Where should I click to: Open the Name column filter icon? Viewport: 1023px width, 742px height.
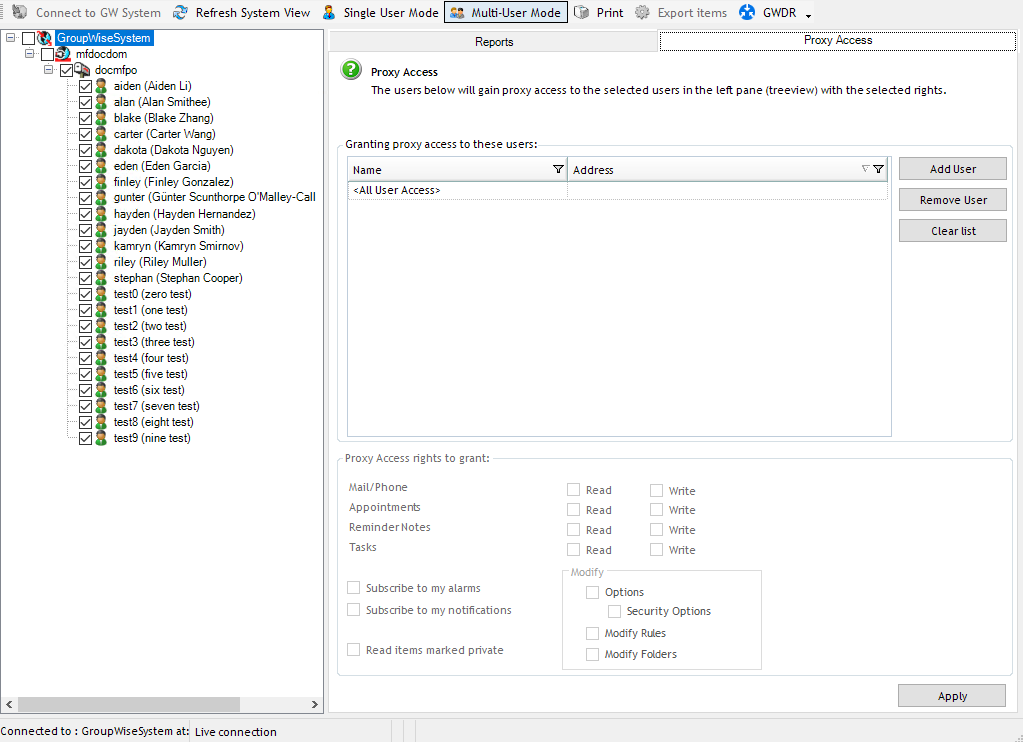(x=559, y=169)
